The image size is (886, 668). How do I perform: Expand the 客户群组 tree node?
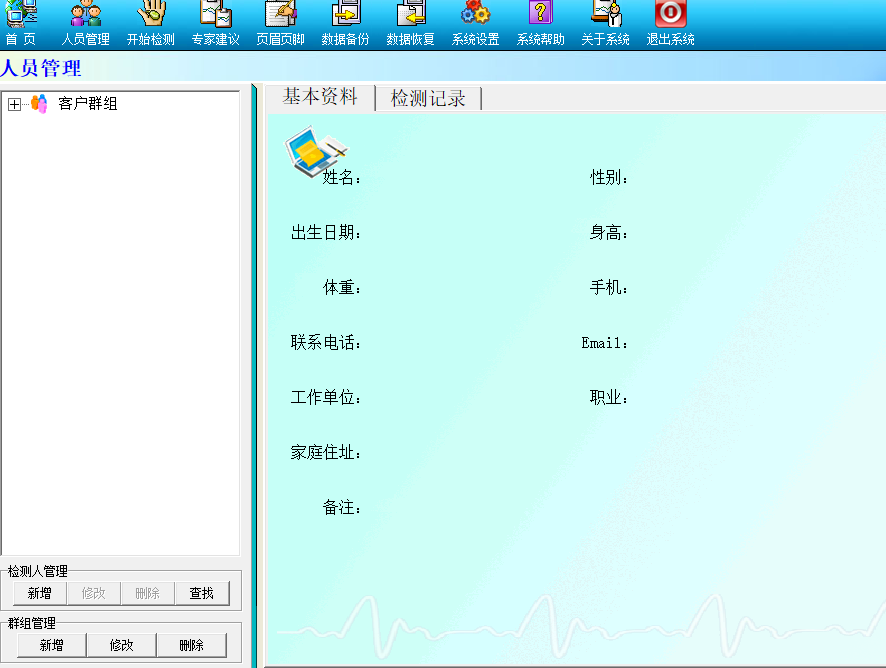[x=14, y=104]
